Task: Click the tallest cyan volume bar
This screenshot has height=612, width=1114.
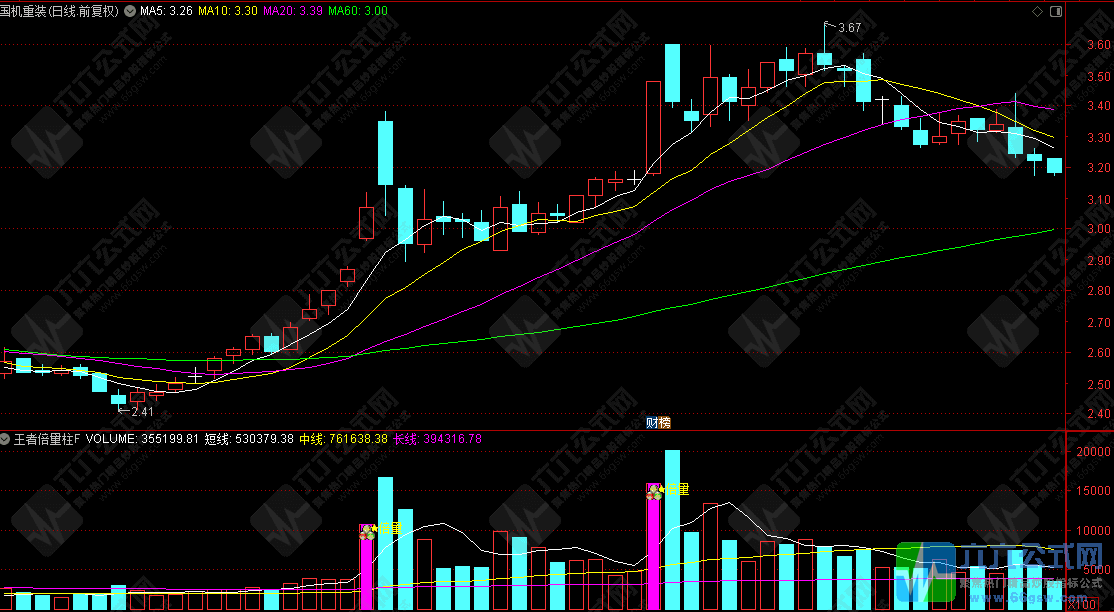Action: click(672, 530)
